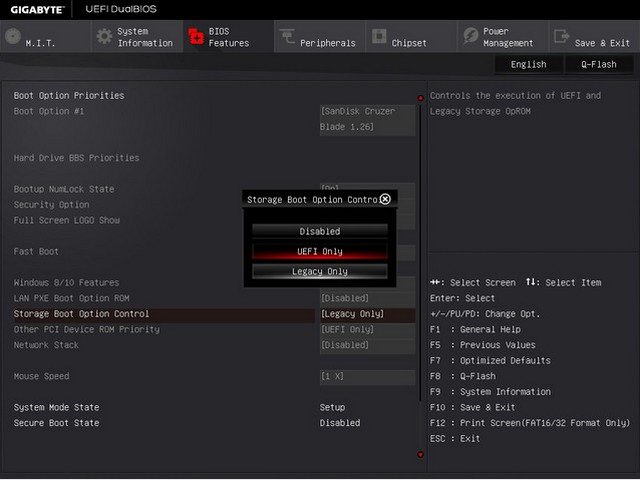
Task: Click the Chipset square icon
Action: point(379,37)
